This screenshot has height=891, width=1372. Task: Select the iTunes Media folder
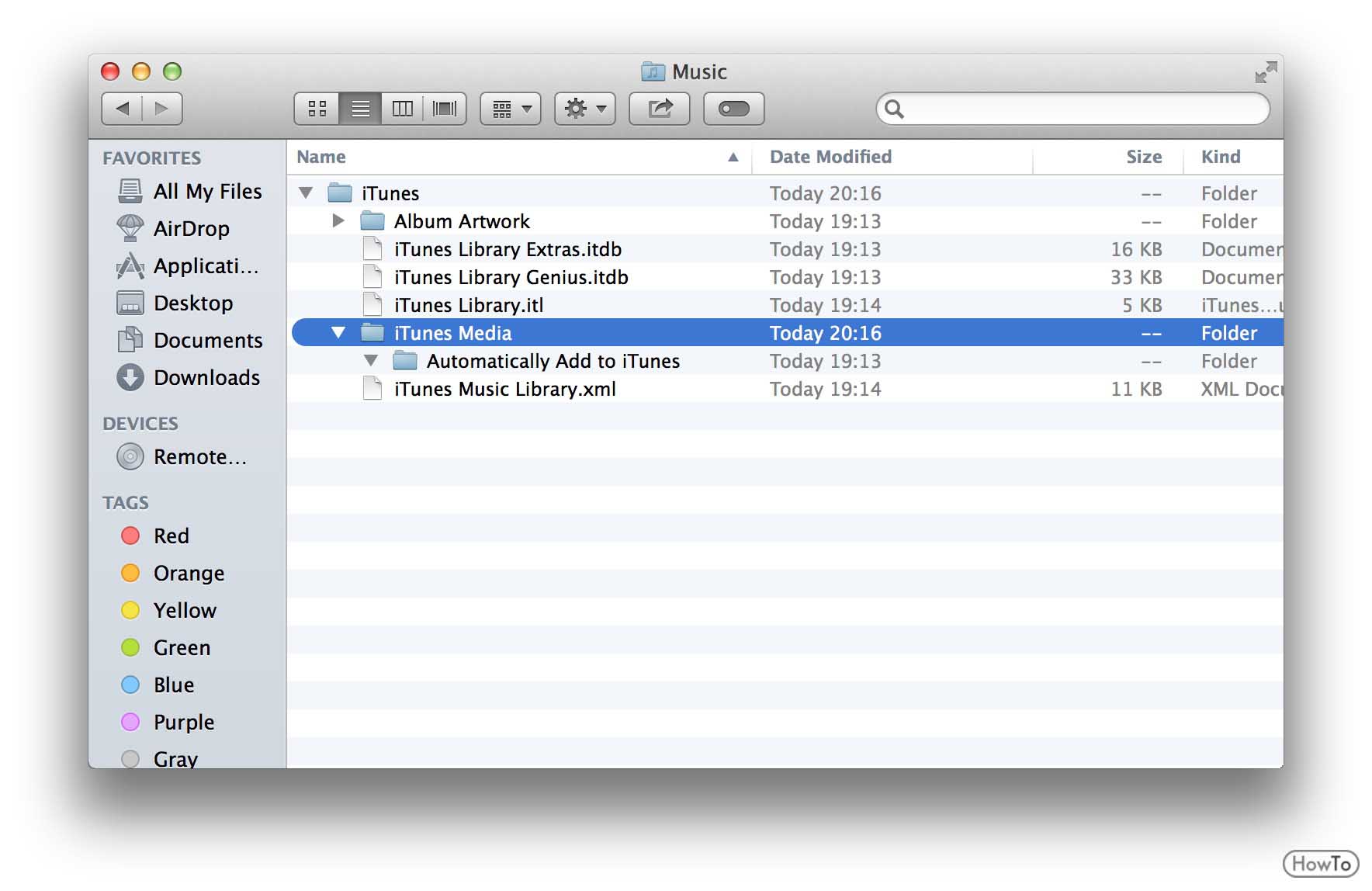(x=787, y=332)
